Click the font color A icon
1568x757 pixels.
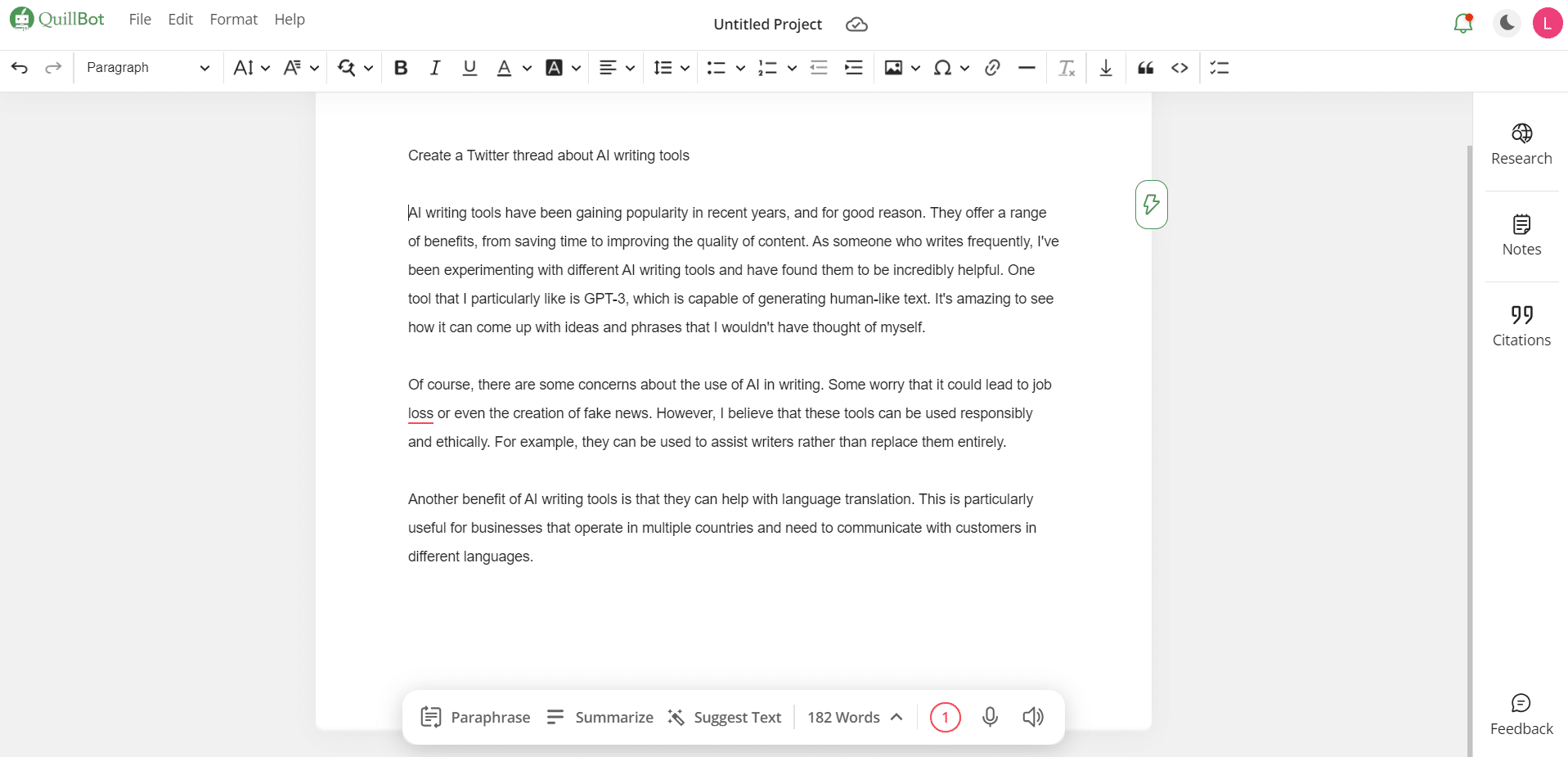(x=505, y=68)
